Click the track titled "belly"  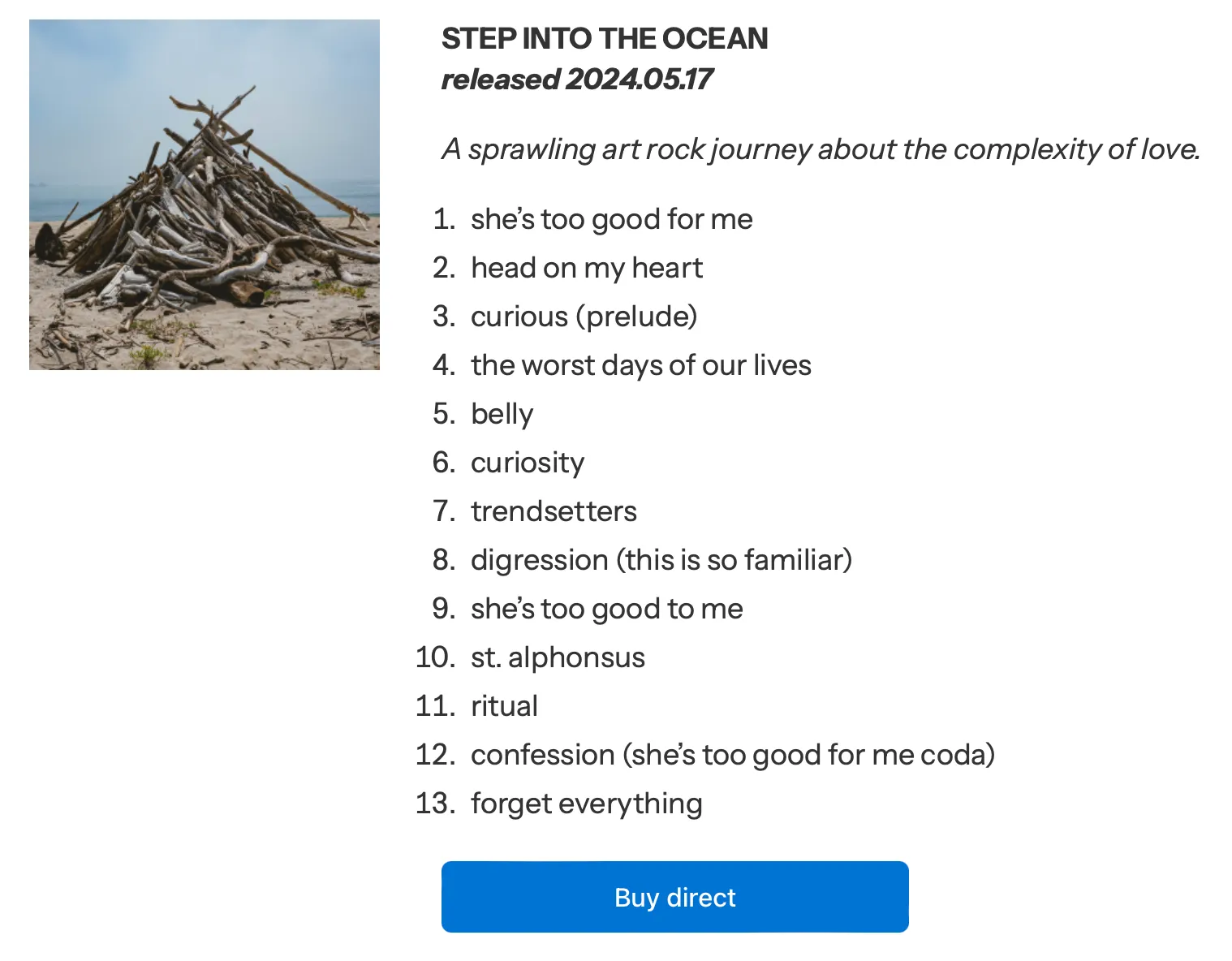pyautogui.click(x=502, y=414)
